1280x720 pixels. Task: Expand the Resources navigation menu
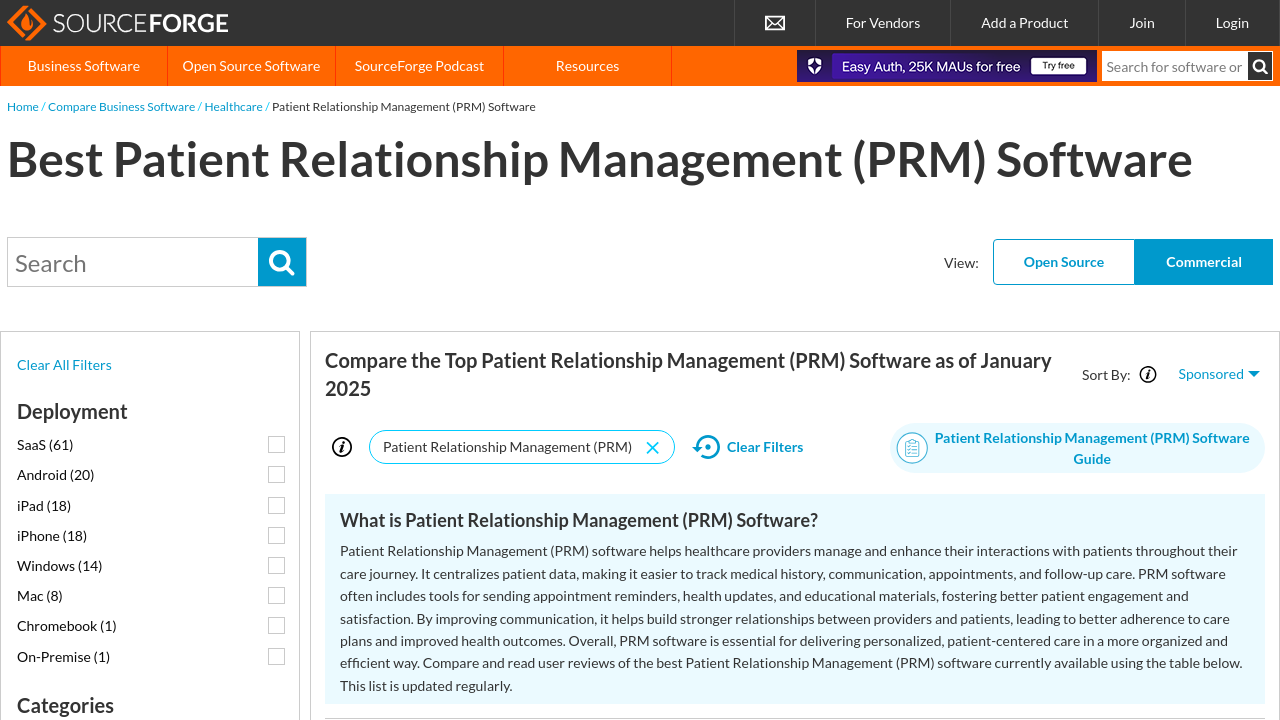pos(587,66)
